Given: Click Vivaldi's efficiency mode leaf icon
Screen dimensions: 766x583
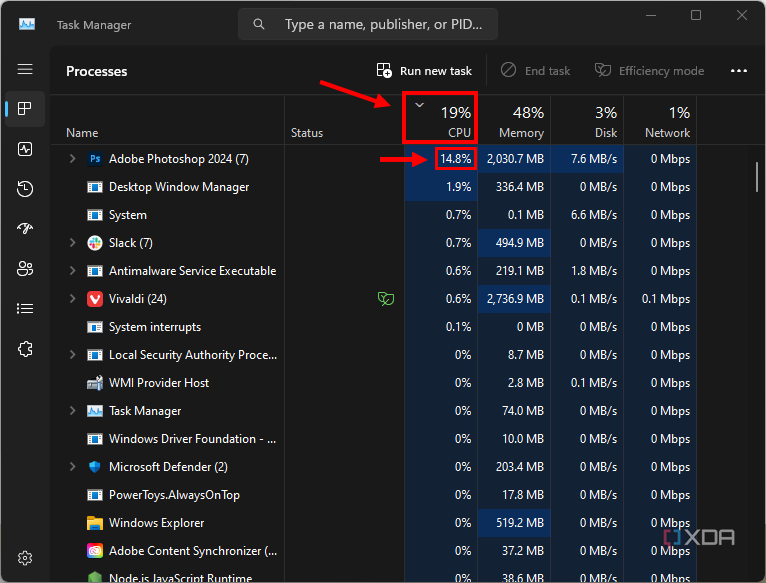Looking at the screenshot, I should coord(386,299).
